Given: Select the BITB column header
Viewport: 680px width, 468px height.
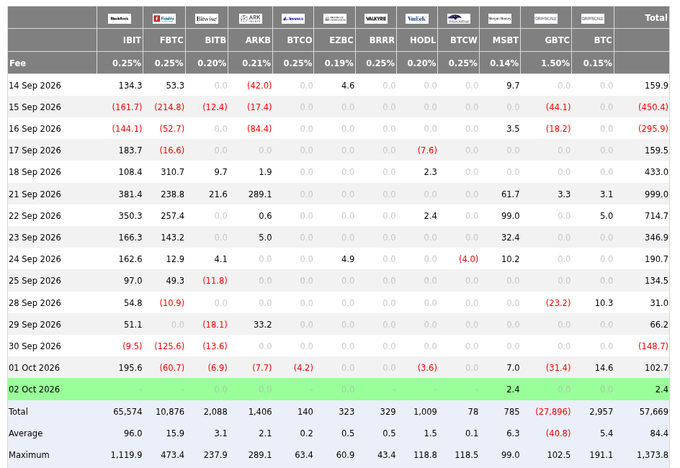Looking at the screenshot, I should (x=215, y=40).
